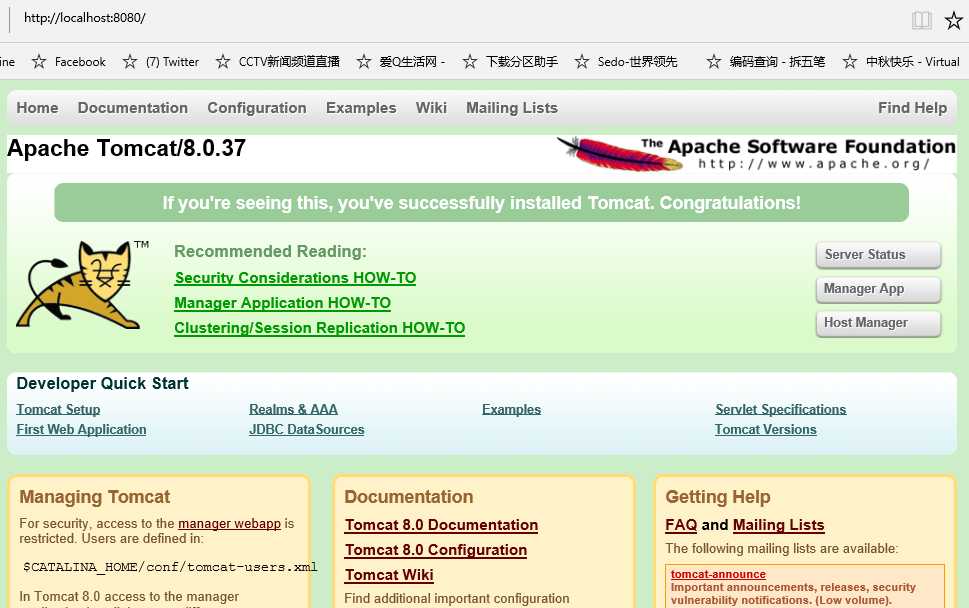This screenshot has height=608, width=969.
Task: Open the Facebook bookmark
Action: pos(69,62)
